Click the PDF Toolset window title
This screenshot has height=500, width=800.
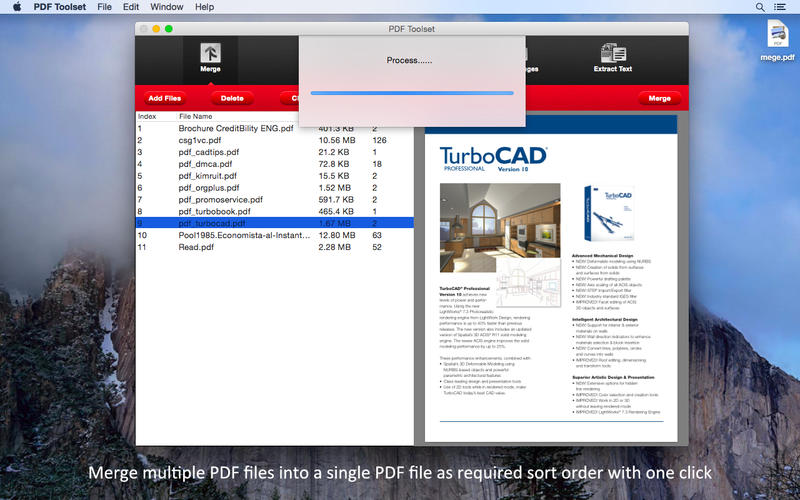(412, 29)
